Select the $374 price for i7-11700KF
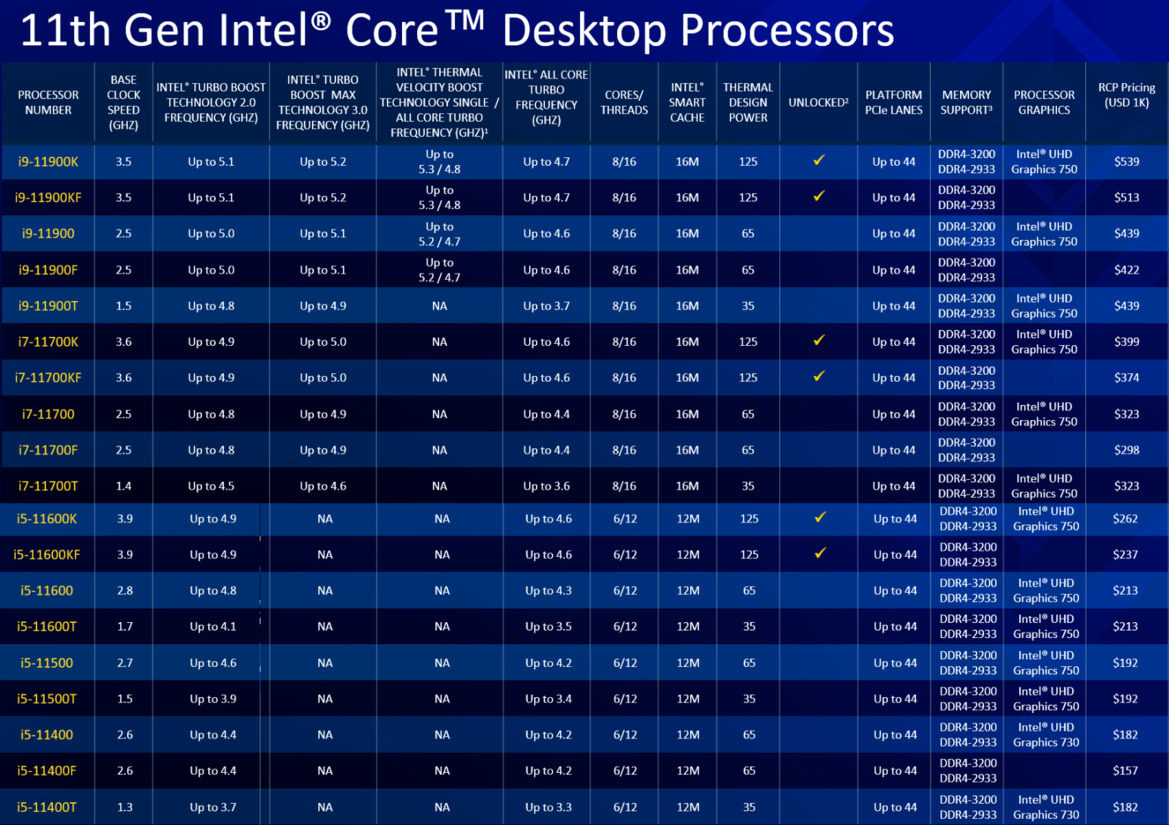1169x825 pixels. tap(1127, 378)
